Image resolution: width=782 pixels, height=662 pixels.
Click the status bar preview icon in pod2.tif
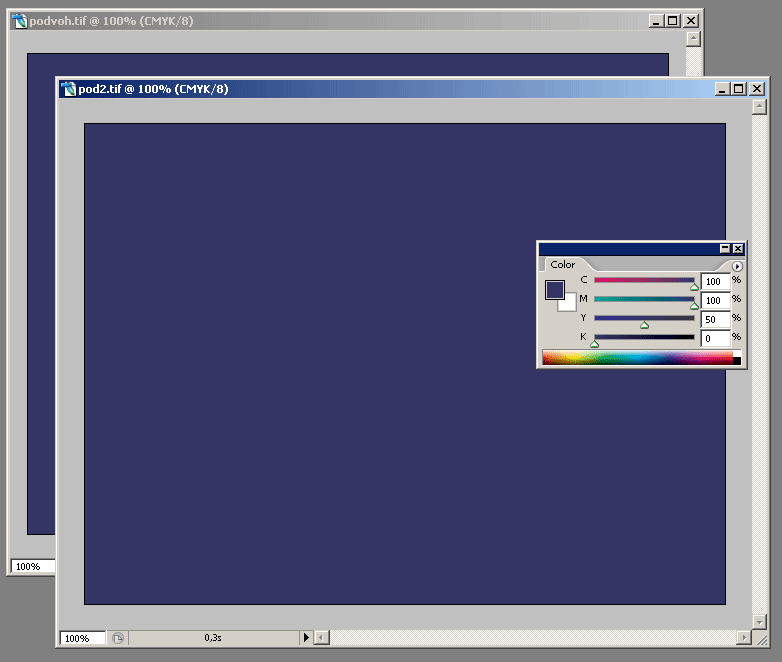118,638
